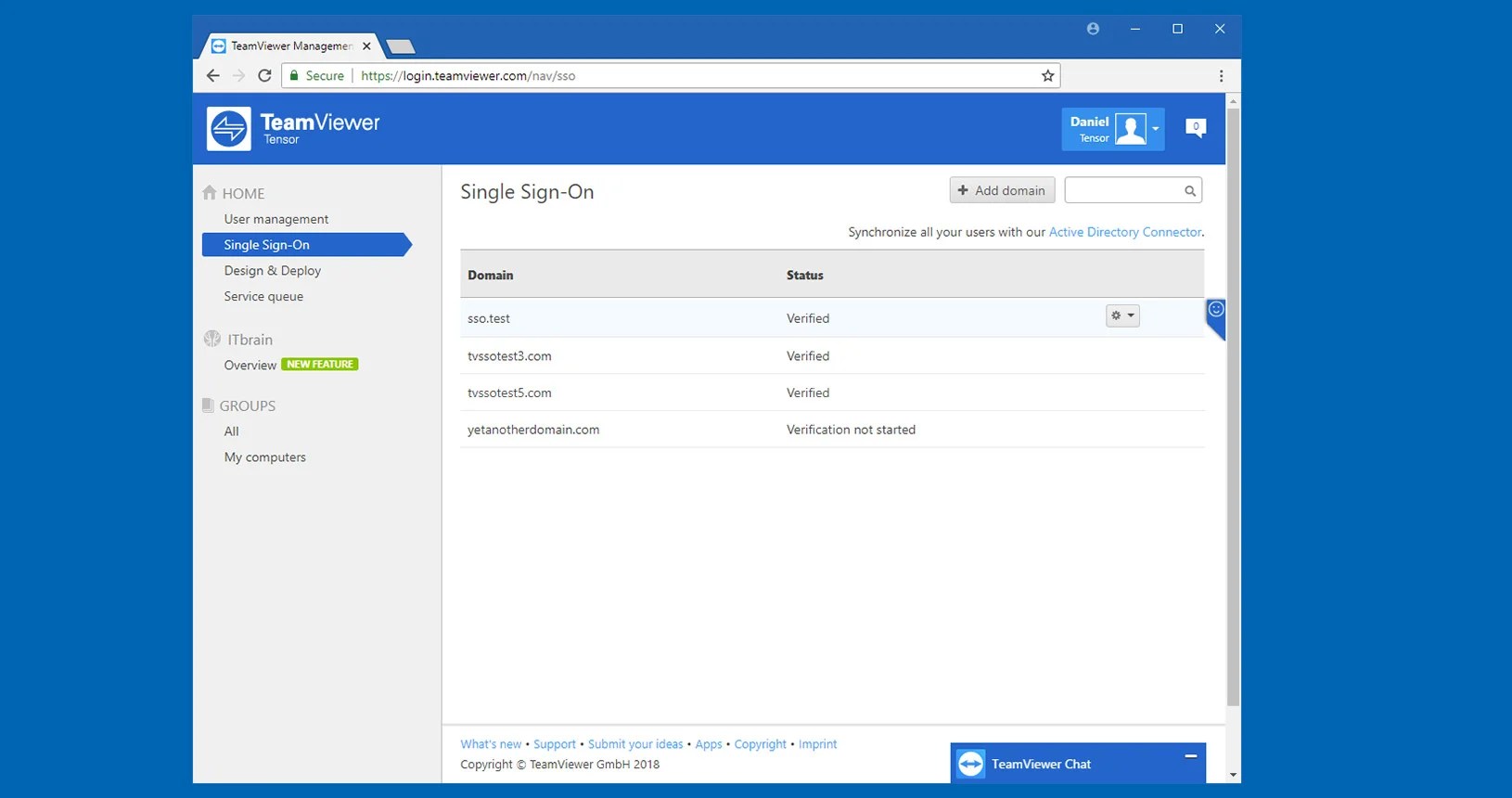Viewport: 1512px width, 798px height.
Task: Open the Apps footer link
Action: coord(709,744)
